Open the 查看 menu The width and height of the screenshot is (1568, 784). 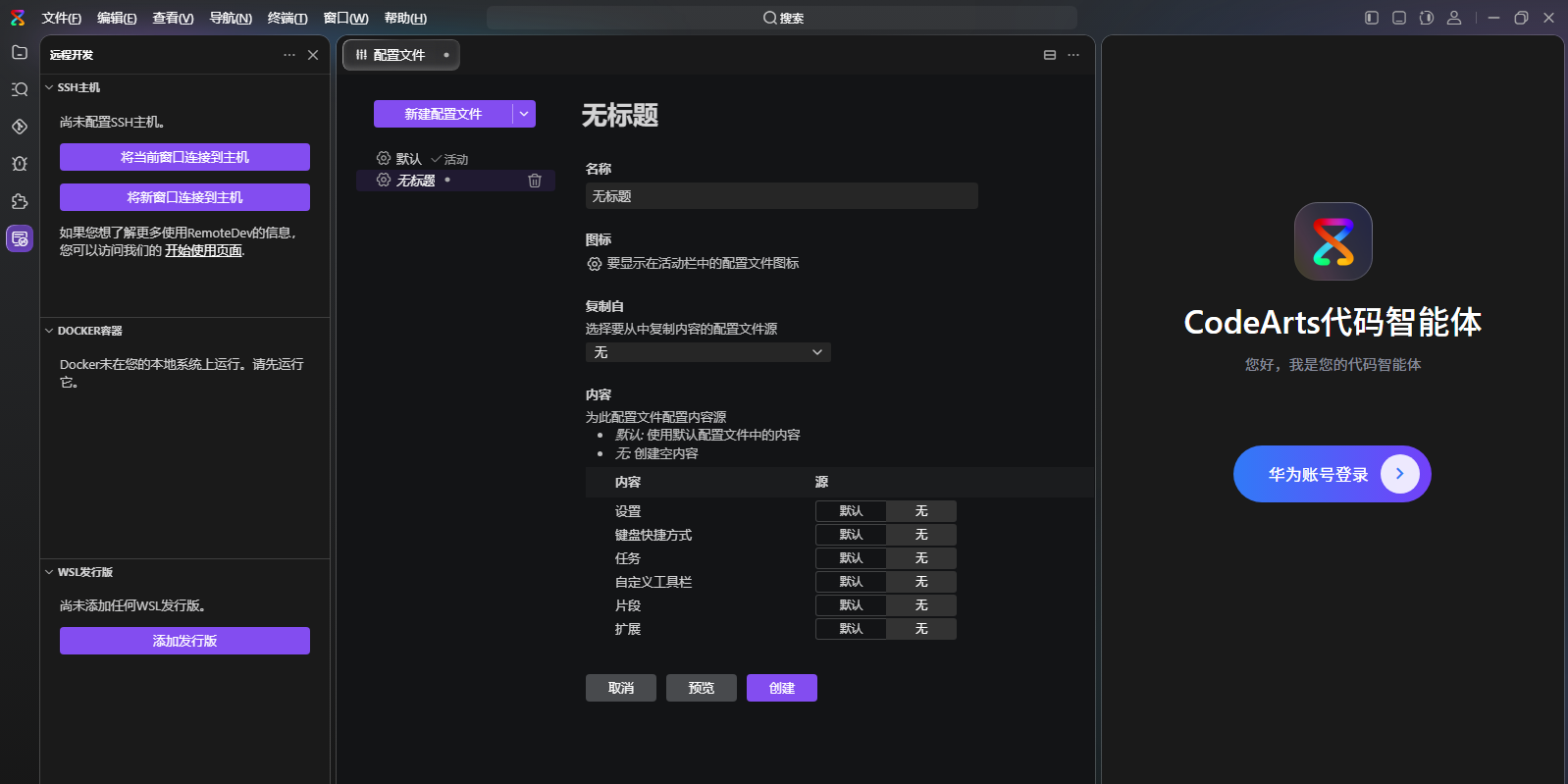point(173,18)
